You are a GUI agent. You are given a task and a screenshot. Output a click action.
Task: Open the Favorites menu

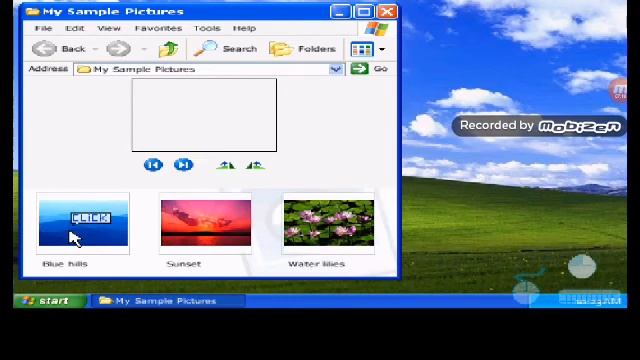tap(158, 28)
